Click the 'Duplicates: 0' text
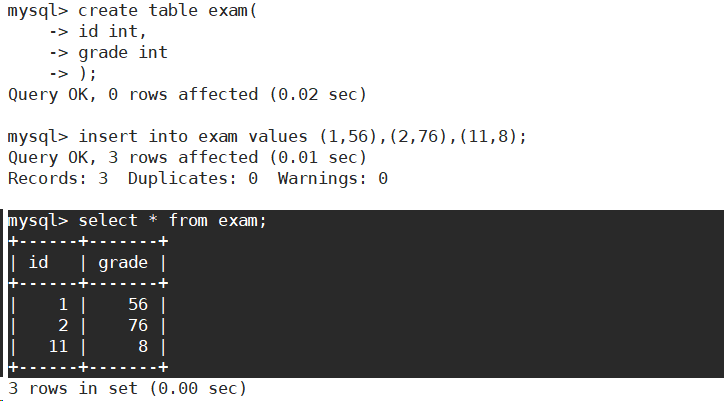The width and height of the screenshot is (724, 401). point(193,178)
